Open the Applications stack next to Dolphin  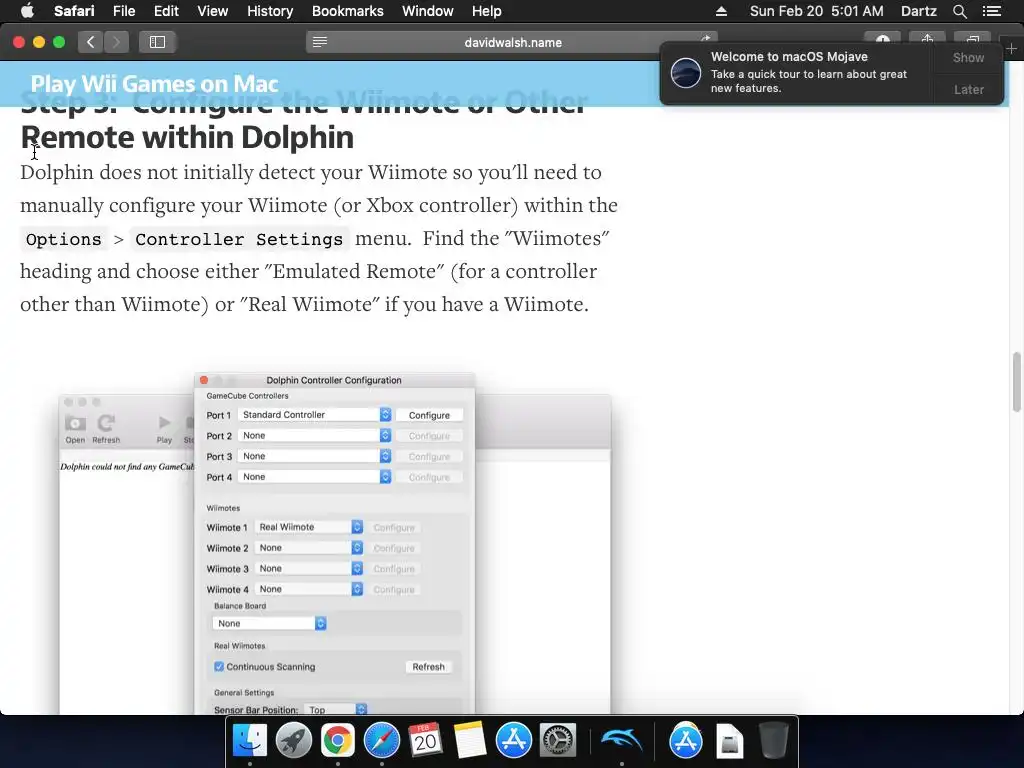[686, 740]
